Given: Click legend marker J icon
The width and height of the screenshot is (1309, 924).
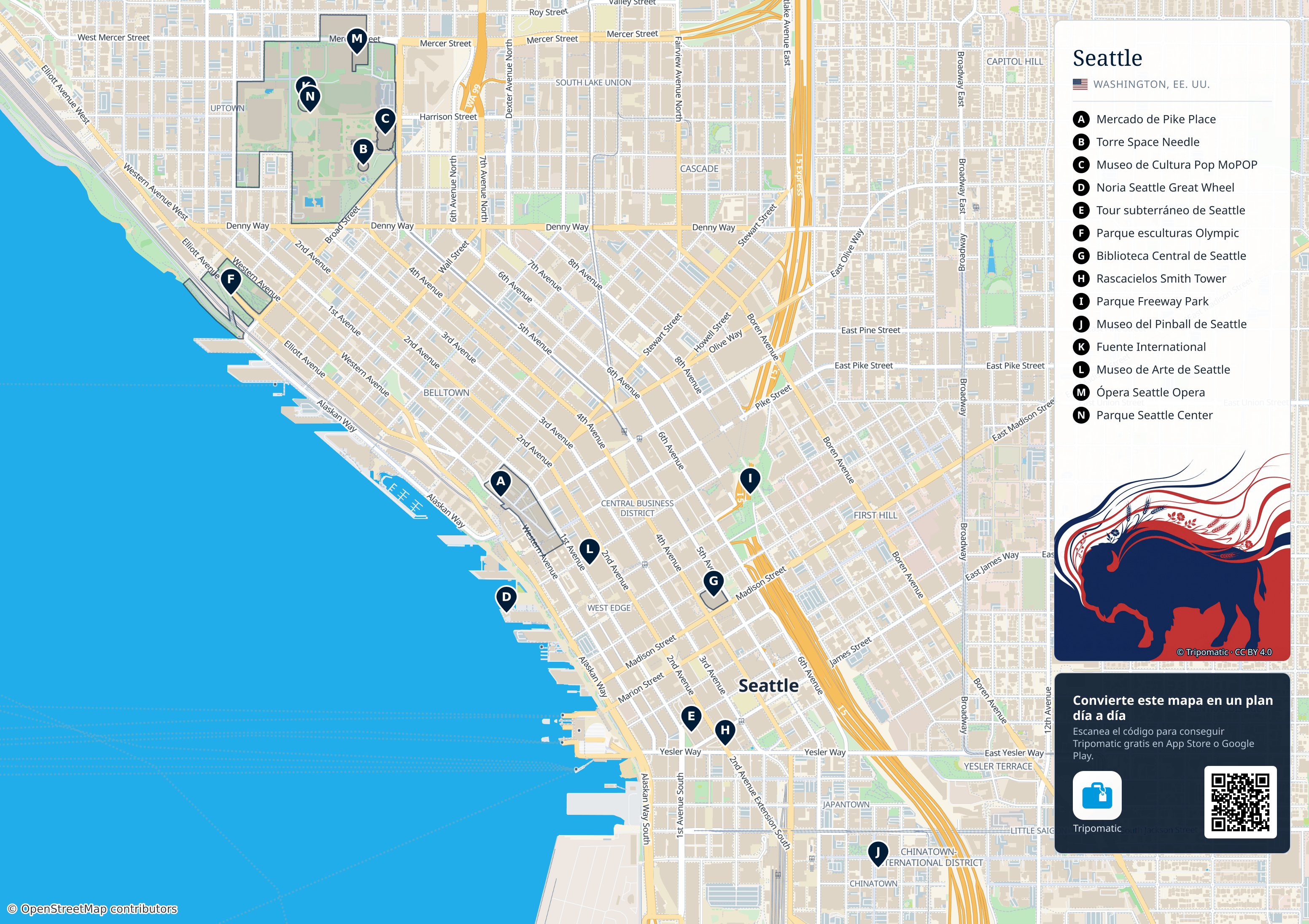Looking at the screenshot, I should (x=1081, y=324).
